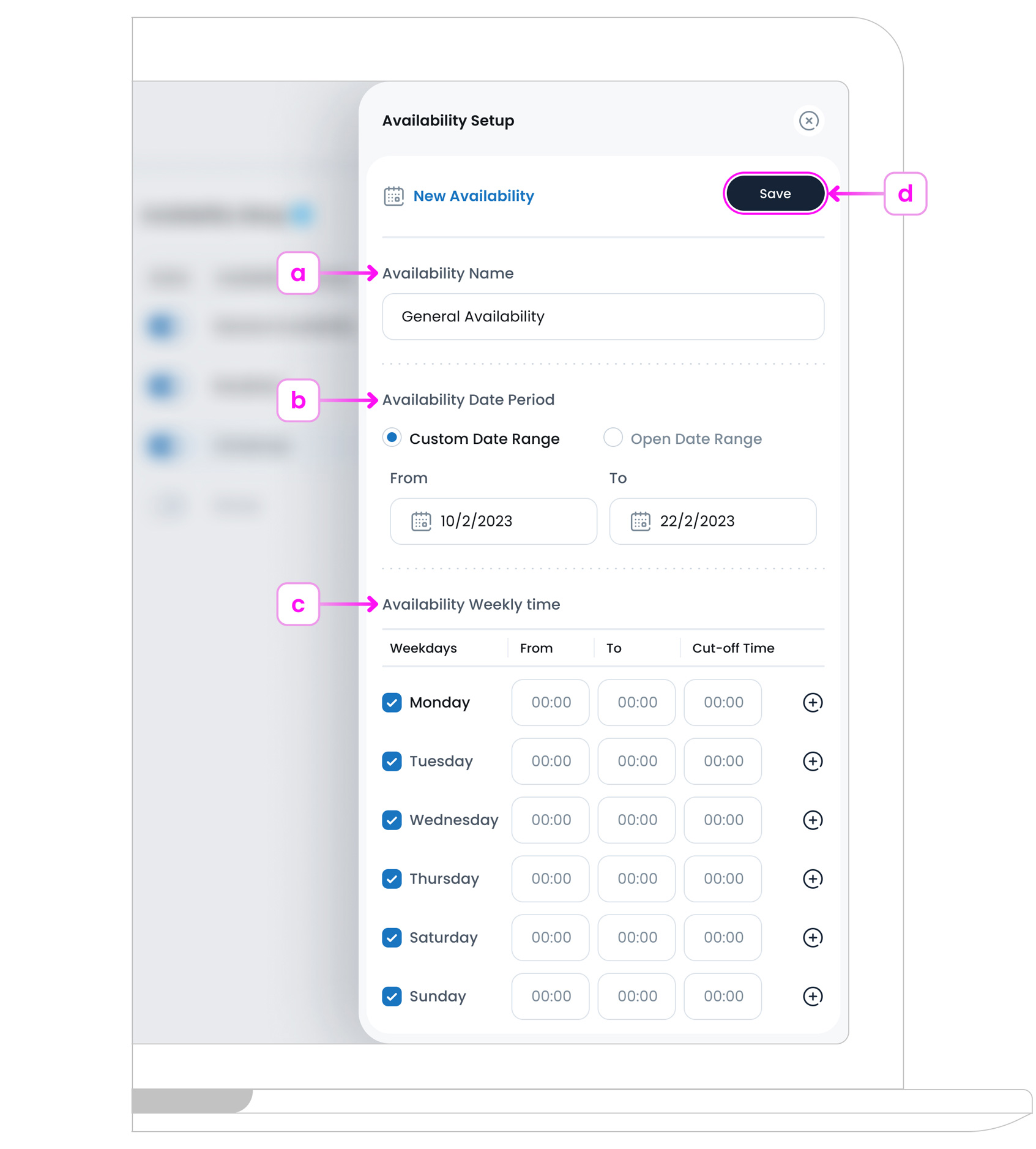Viewport: 1036px width, 1149px height.
Task: Add a time slot for Tuesday
Action: (812, 762)
